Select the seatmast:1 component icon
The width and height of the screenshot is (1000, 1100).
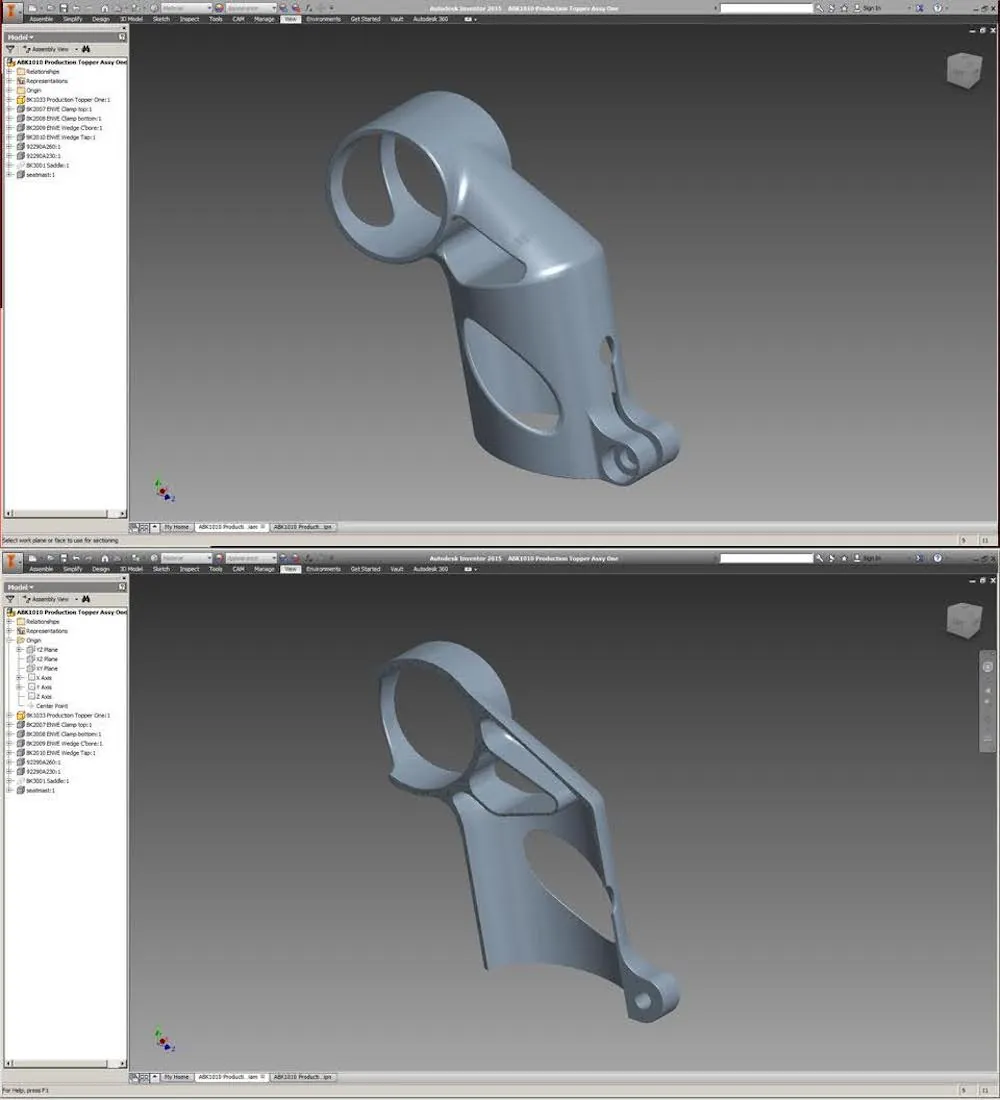click(x=21, y=174)
